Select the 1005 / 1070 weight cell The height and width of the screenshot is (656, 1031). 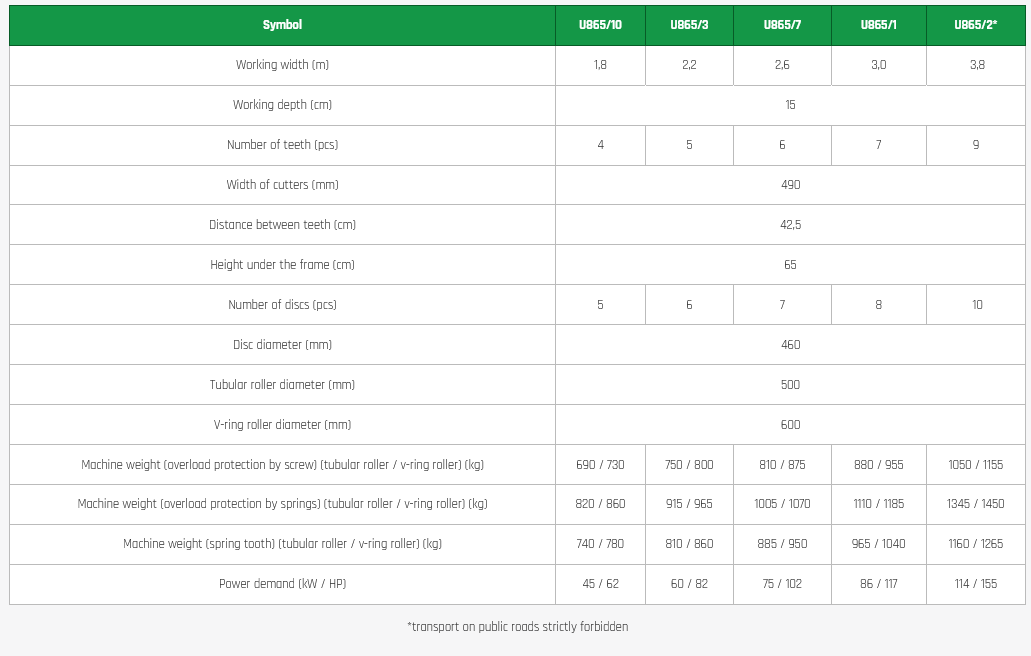pos(782,504)
